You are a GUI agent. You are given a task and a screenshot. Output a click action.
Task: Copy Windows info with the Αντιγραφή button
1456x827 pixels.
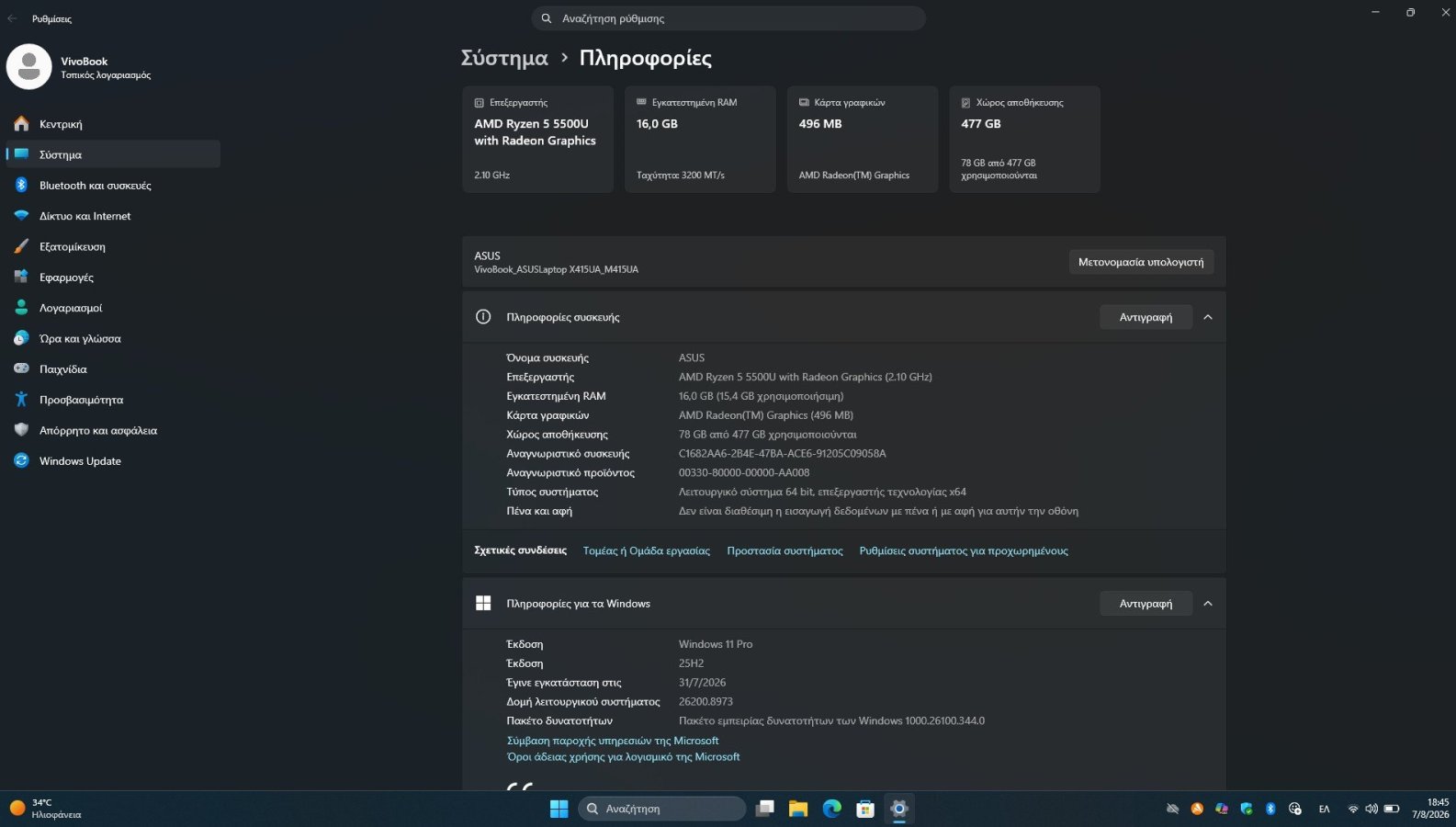[x=1146, y=604]
